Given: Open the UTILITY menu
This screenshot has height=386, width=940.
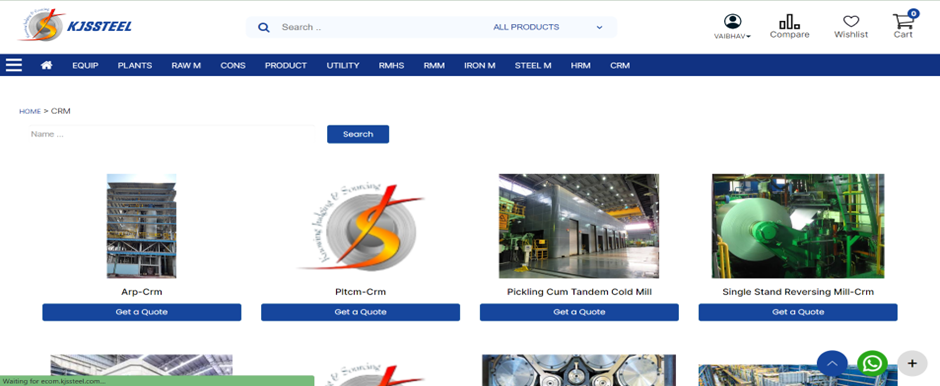Looking at the screenshot, I should (343, 65).
